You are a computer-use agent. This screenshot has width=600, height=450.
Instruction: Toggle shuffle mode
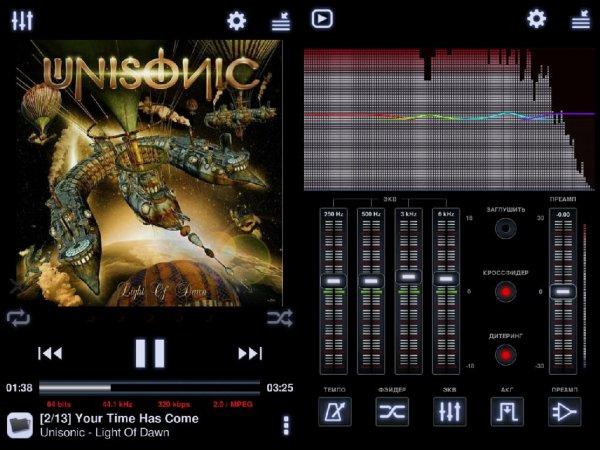pos(280,318)
